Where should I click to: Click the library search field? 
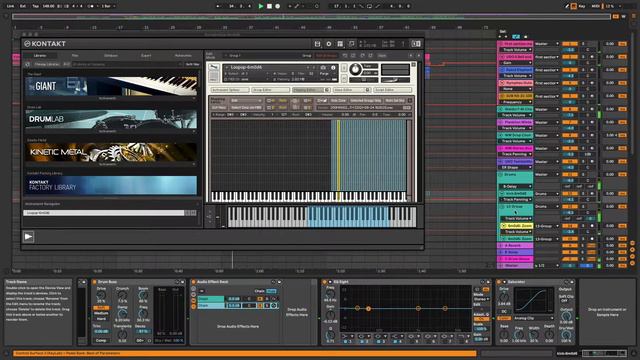[127, 64]
